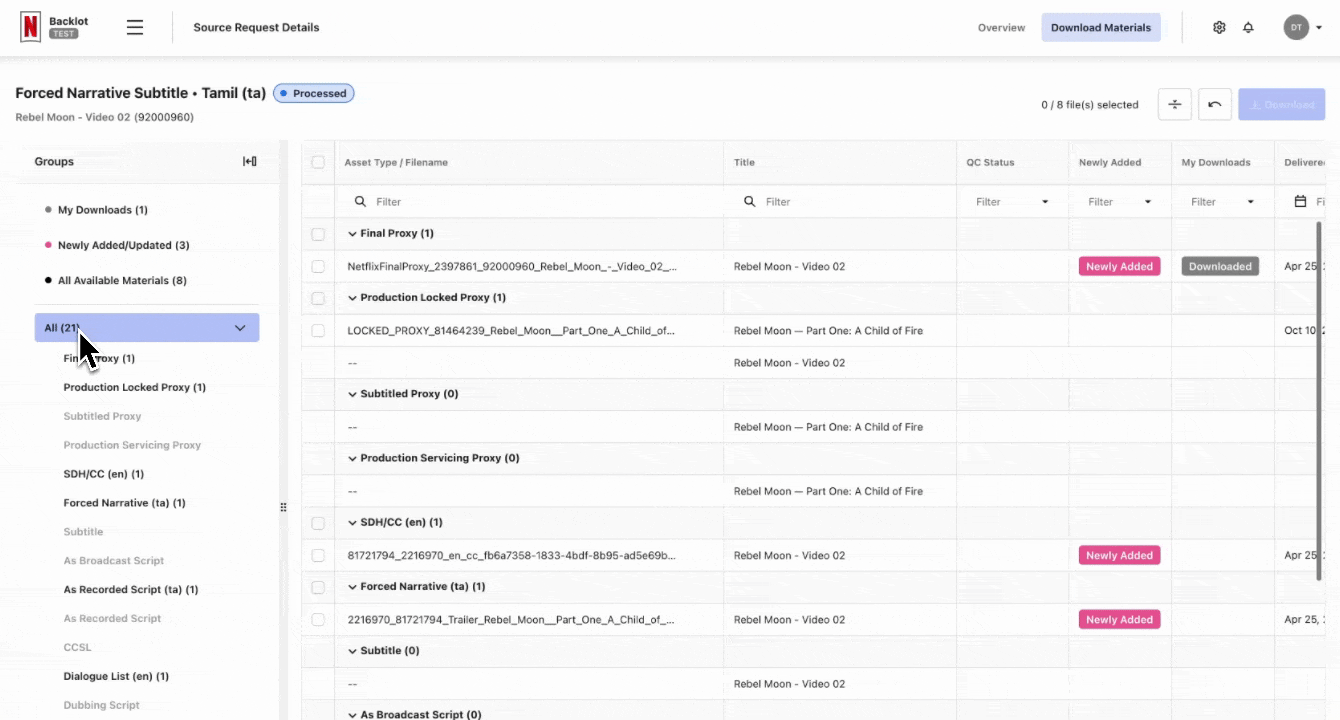The width and height of the screenshot is (1340, 720).
Task: Open the QC Status filter dropdown
Action: tap(1012, 202)
